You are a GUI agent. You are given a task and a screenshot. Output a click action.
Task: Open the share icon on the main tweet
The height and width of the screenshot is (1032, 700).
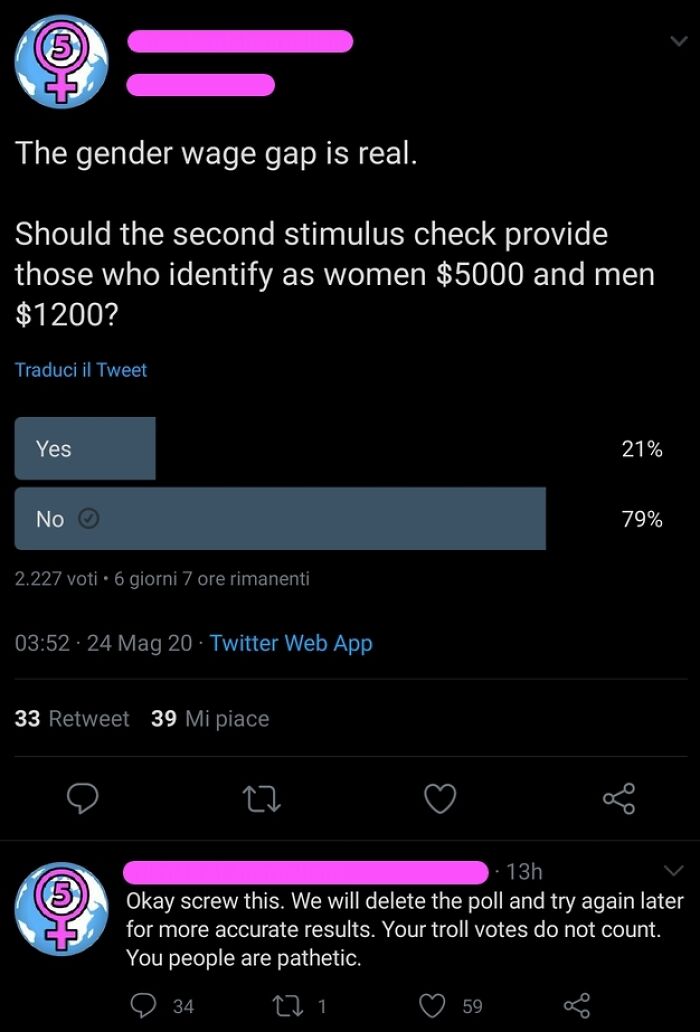618,798
